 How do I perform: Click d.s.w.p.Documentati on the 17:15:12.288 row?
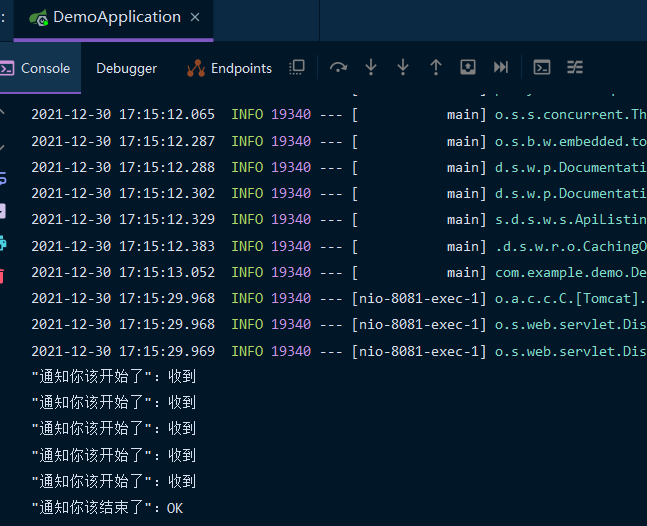point(571,167)
